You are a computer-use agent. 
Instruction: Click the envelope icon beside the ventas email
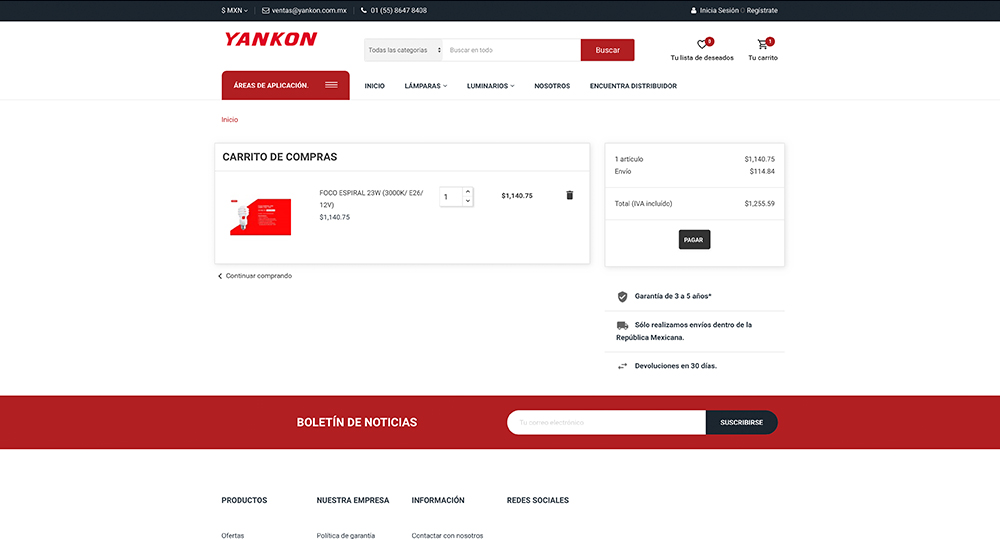266,10
